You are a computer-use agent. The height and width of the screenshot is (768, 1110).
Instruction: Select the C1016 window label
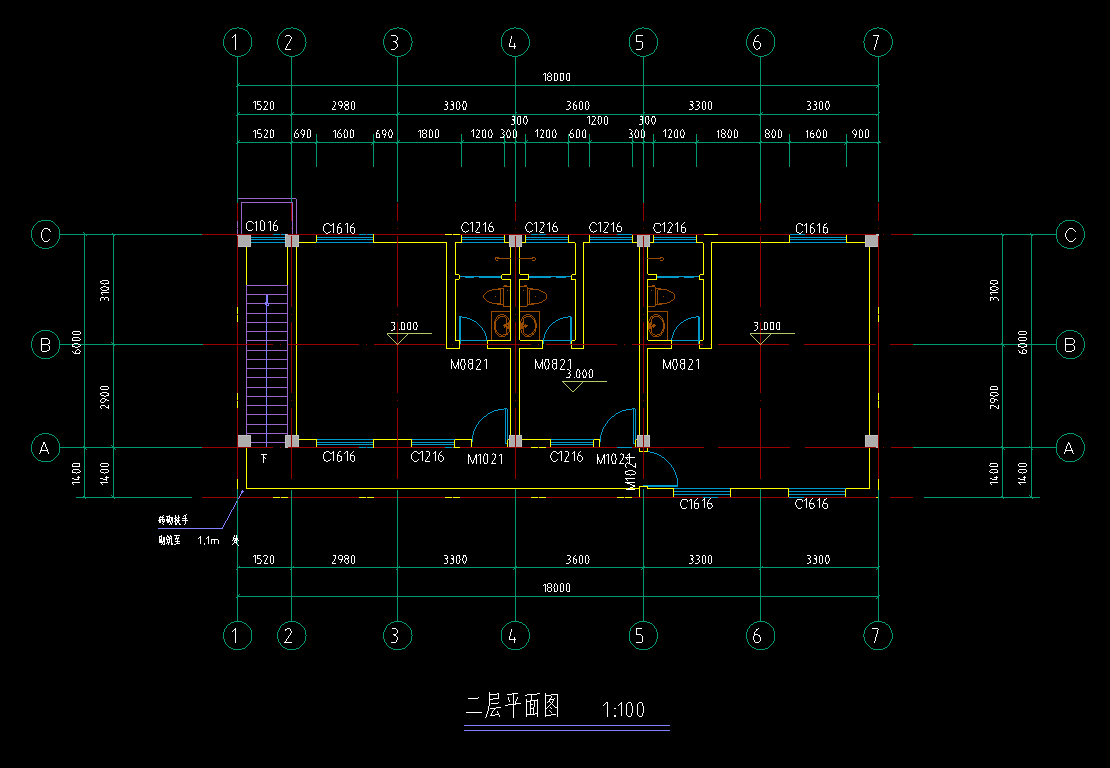click(262, 227)
